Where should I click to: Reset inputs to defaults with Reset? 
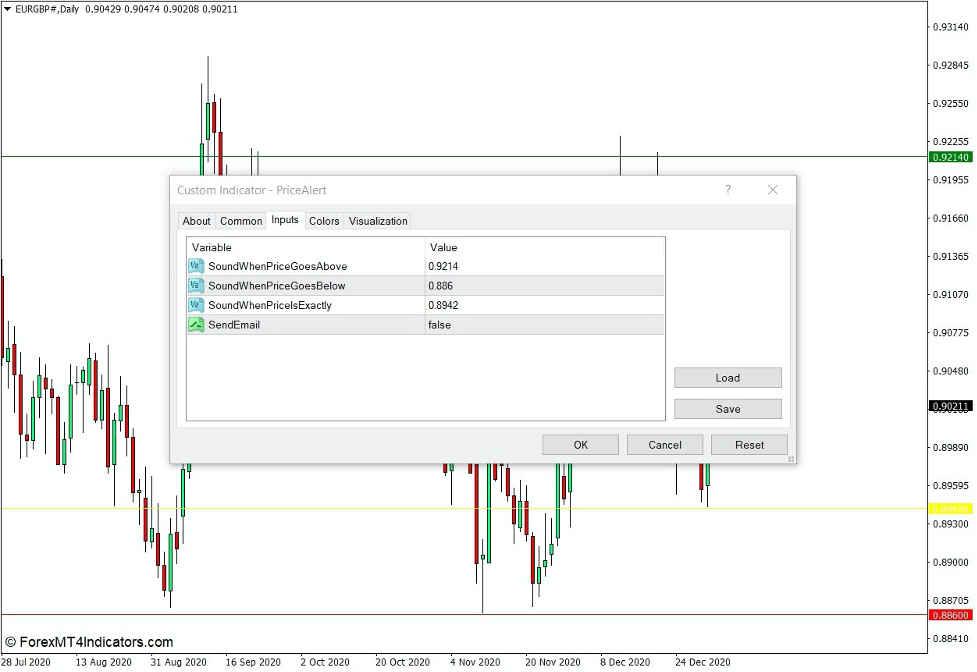[749, 444]
